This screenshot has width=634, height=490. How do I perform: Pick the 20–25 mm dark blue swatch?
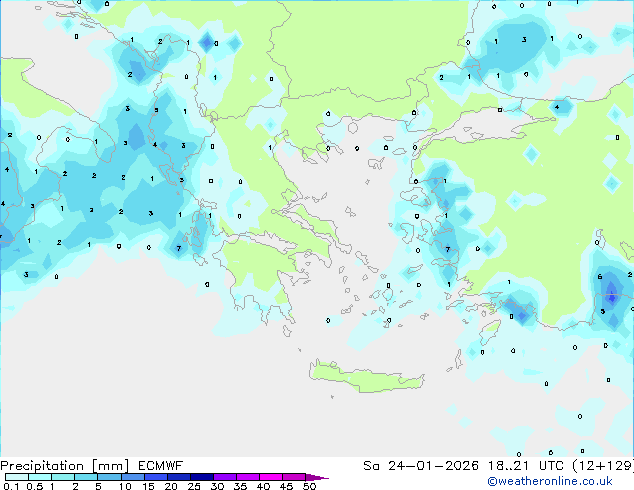(178, 477)
